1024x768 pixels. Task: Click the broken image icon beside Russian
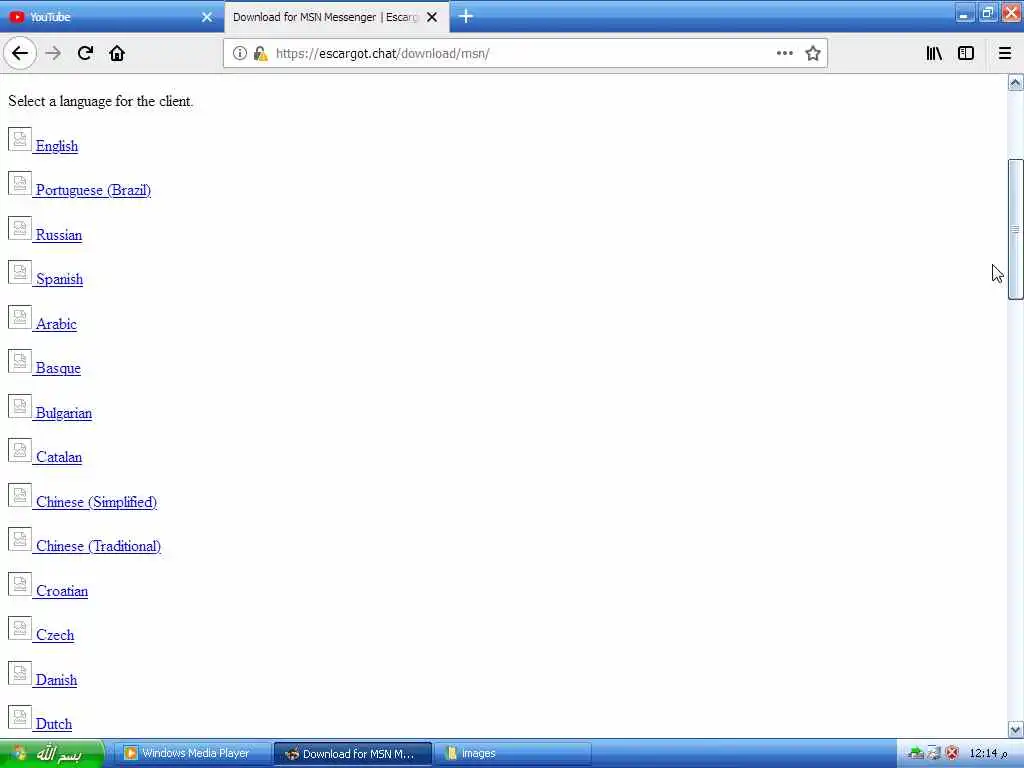20,228
